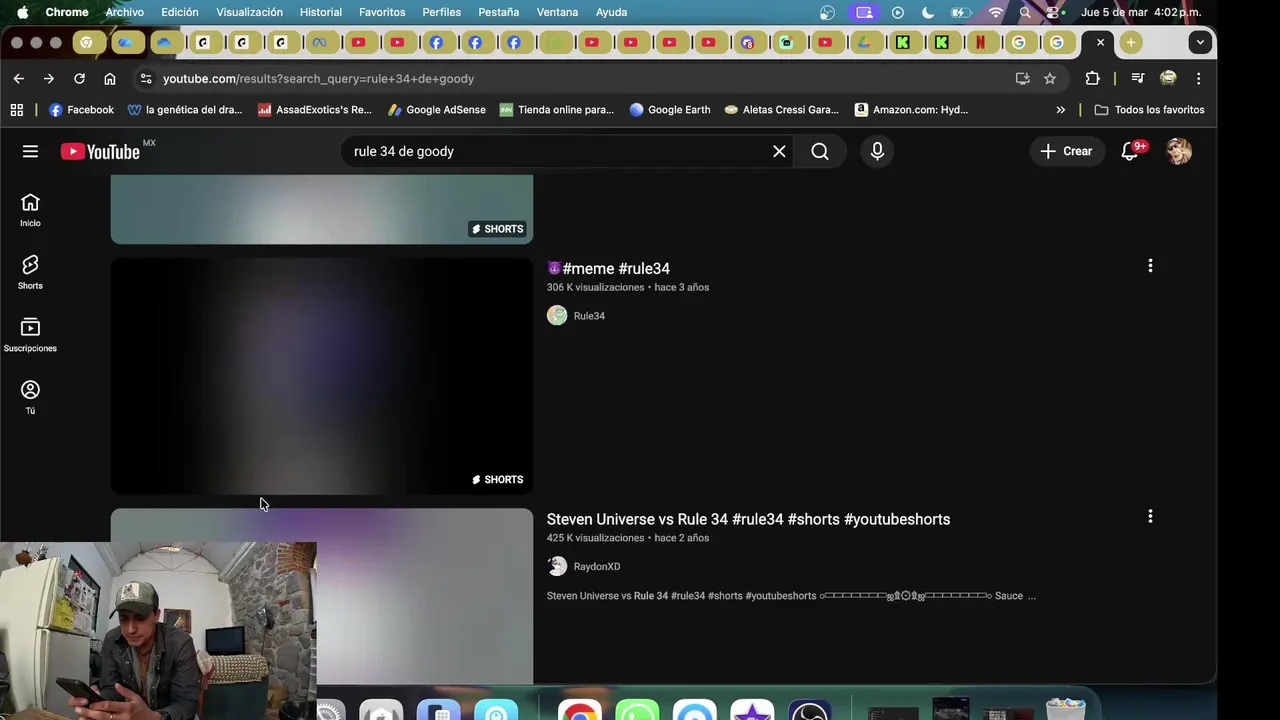Open media controls icon in Chrome toolbar

pos(1137,78)
